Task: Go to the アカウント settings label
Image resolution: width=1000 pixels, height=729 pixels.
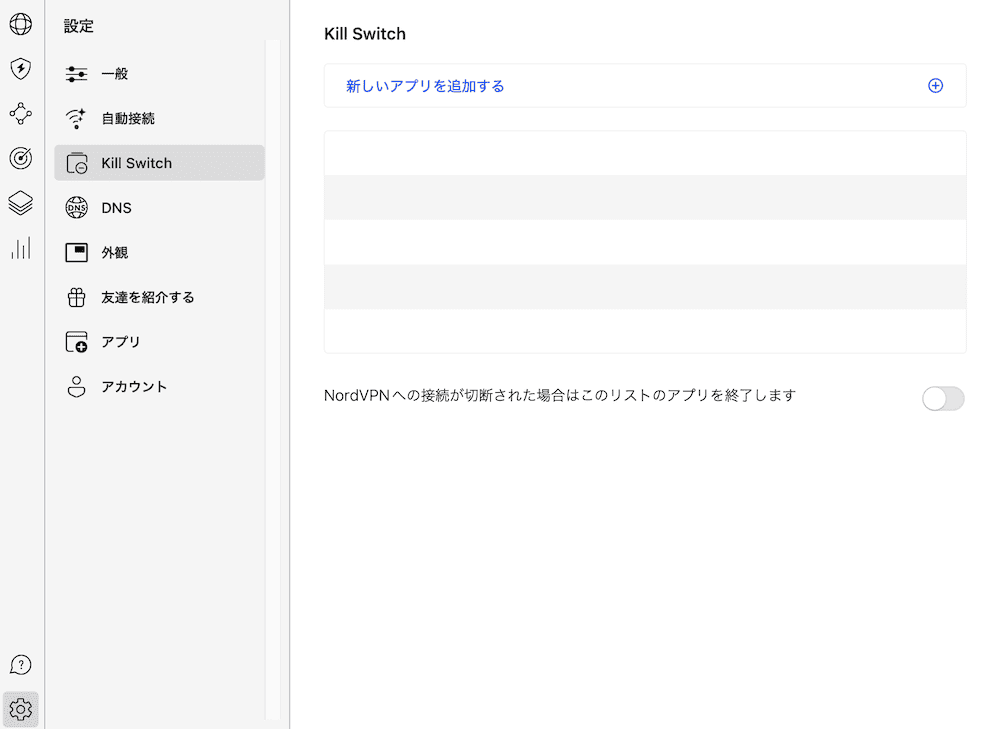Action: [134, 387]
